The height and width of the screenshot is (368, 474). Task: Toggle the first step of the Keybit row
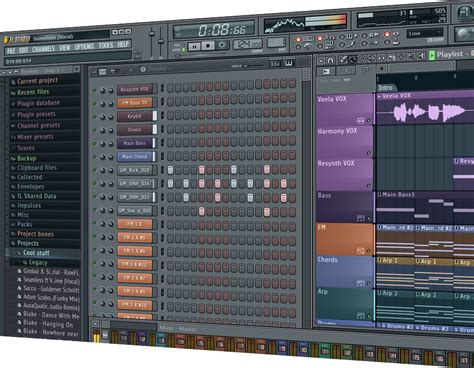[x=170, y=115]
